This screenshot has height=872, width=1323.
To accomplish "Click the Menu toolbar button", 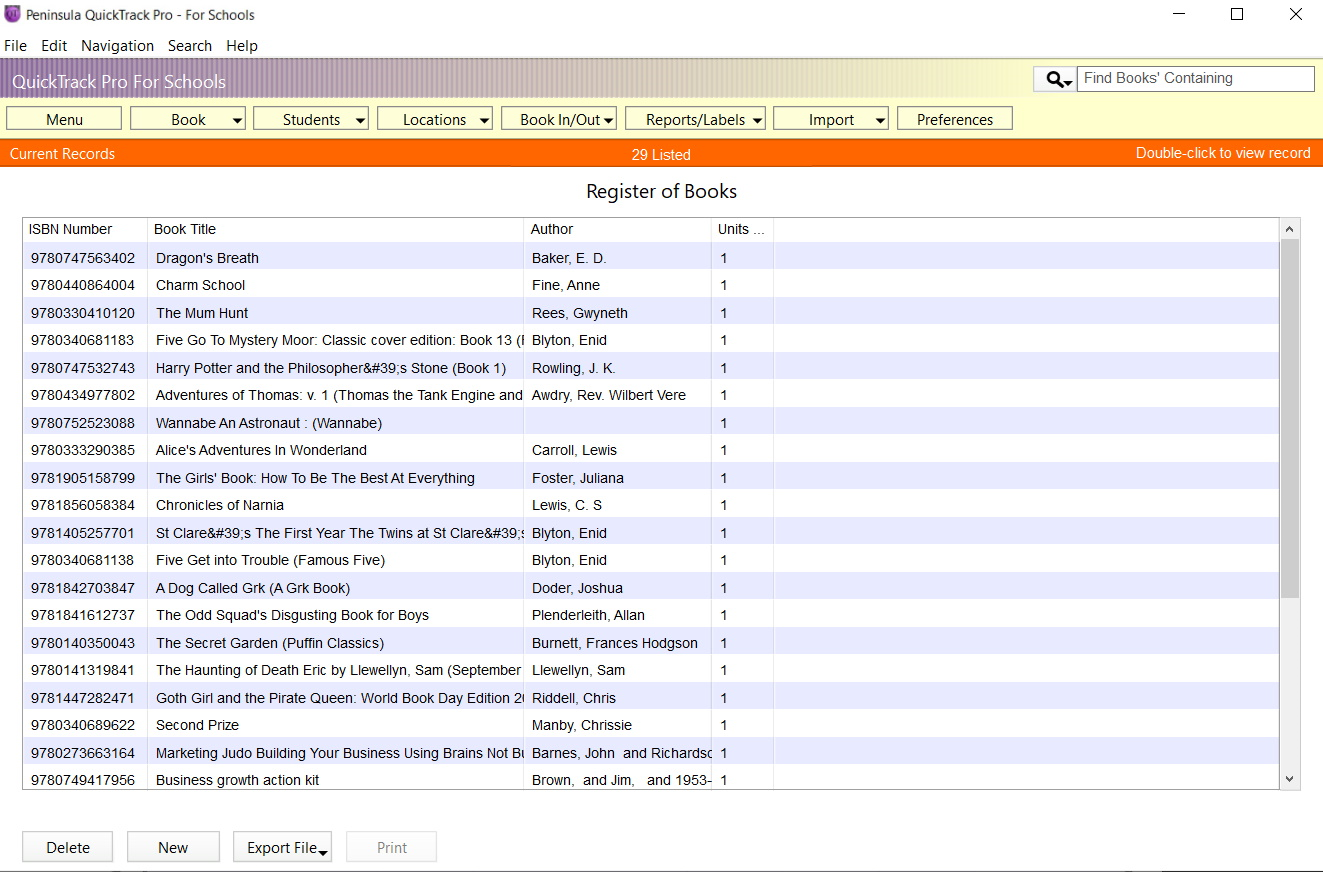I will [x=64, y=119].
